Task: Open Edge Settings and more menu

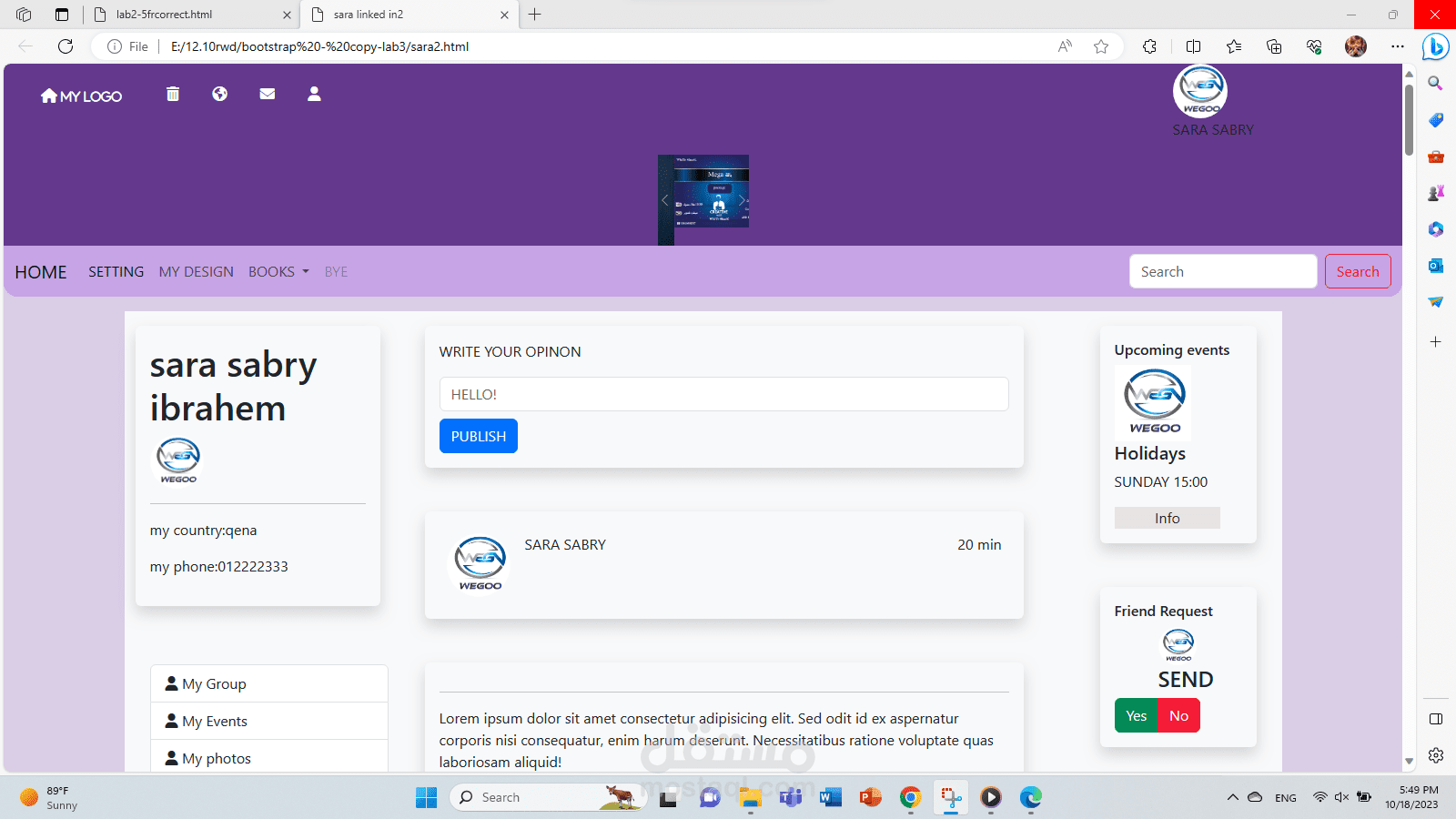Action: [1398, 46]
